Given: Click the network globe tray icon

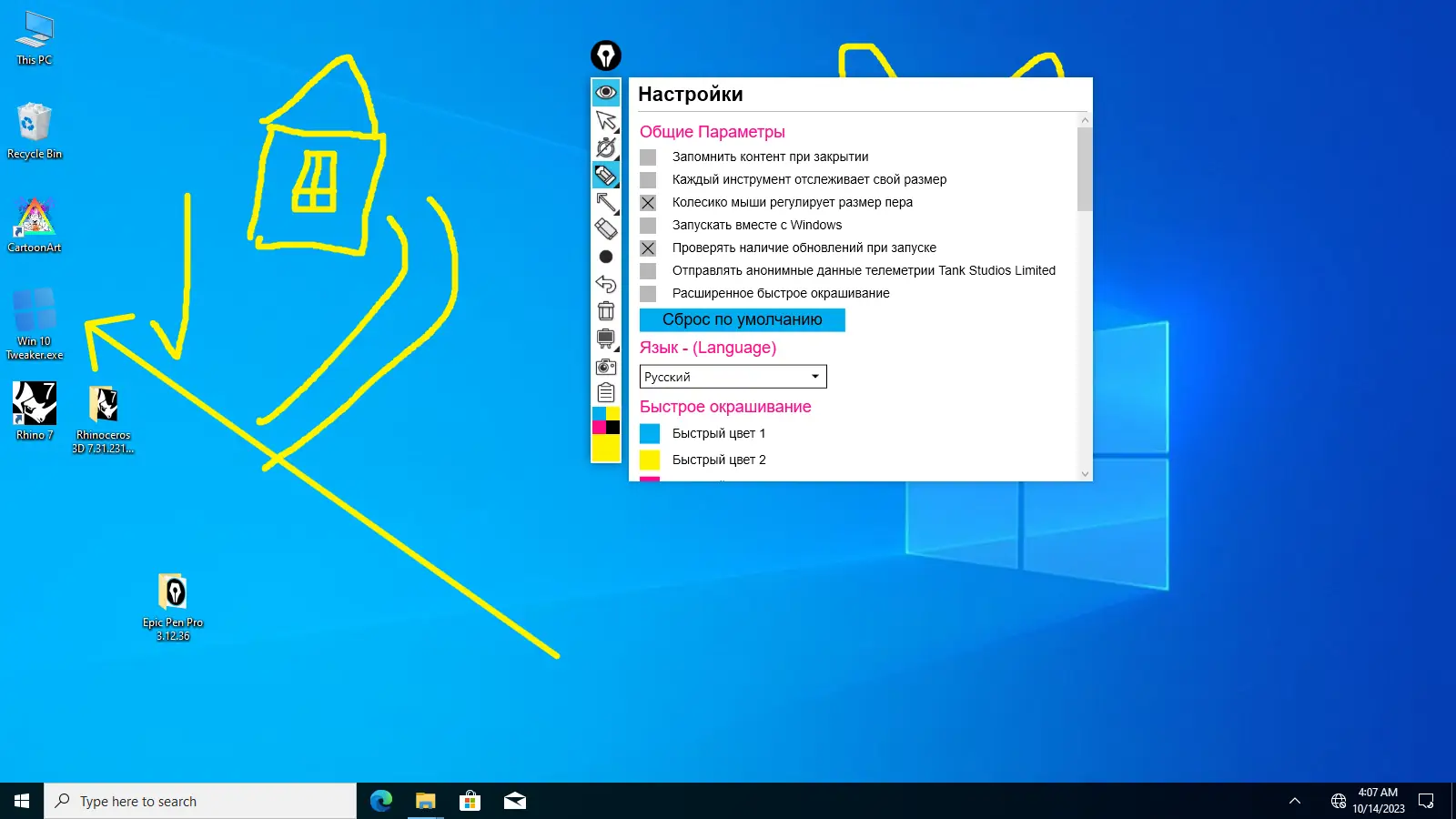Looking at the screenshot, I should coord(1338,801).
